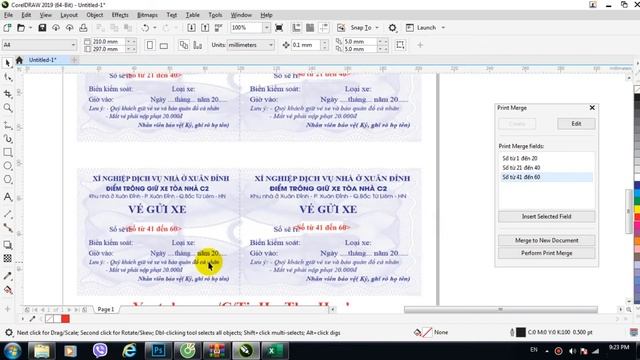
Task: Switch to the Untitled-1 document tab
Action: 42,60
